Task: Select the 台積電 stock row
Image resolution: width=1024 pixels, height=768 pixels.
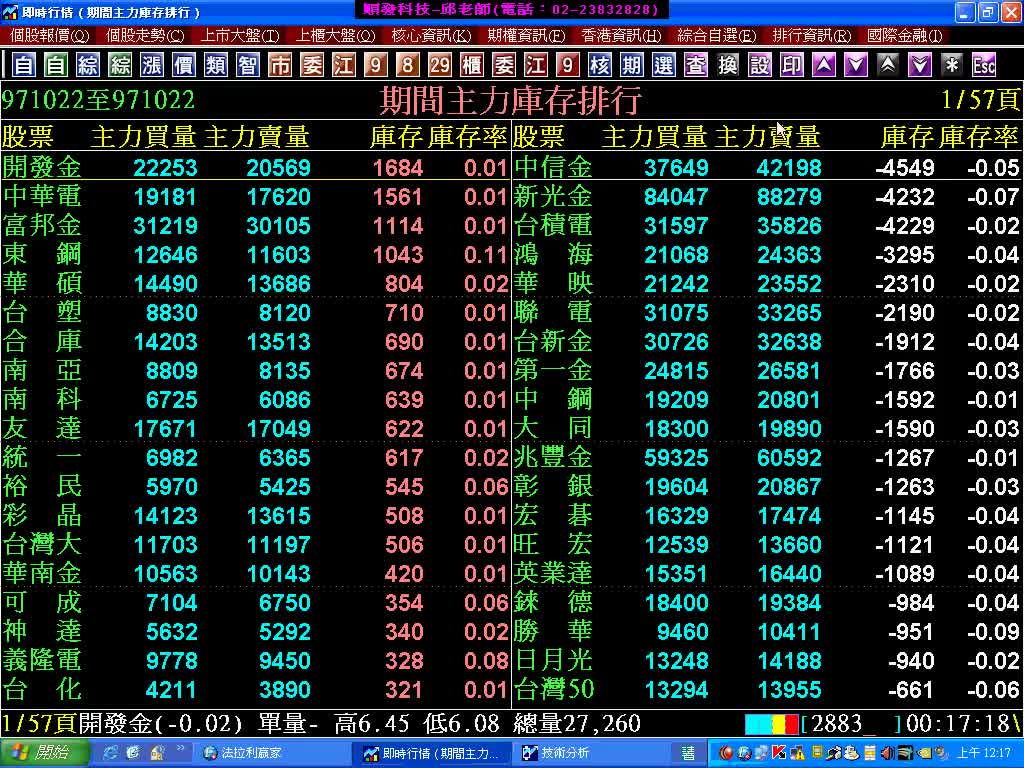Action: pyautogui.click(x=767, y=225)
